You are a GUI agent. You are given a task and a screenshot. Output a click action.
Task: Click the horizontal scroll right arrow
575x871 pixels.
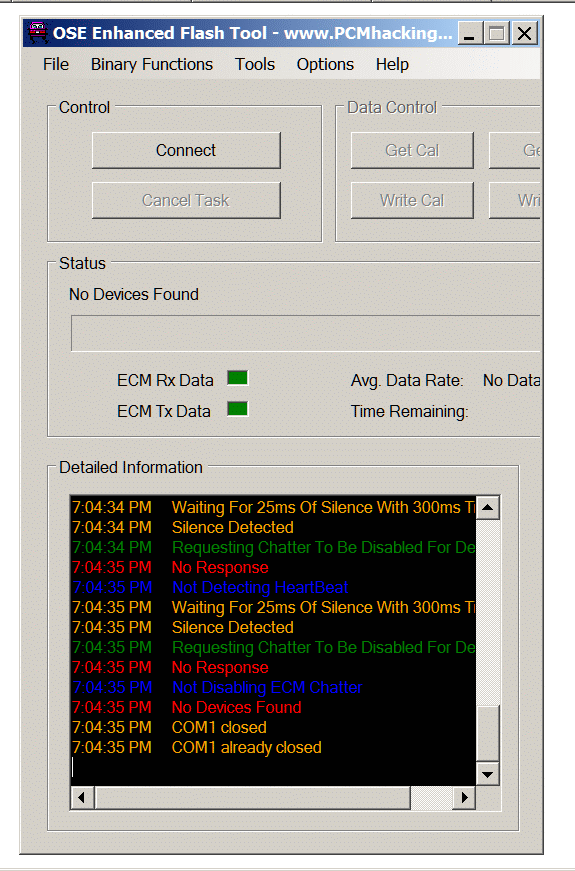(464, 798)
